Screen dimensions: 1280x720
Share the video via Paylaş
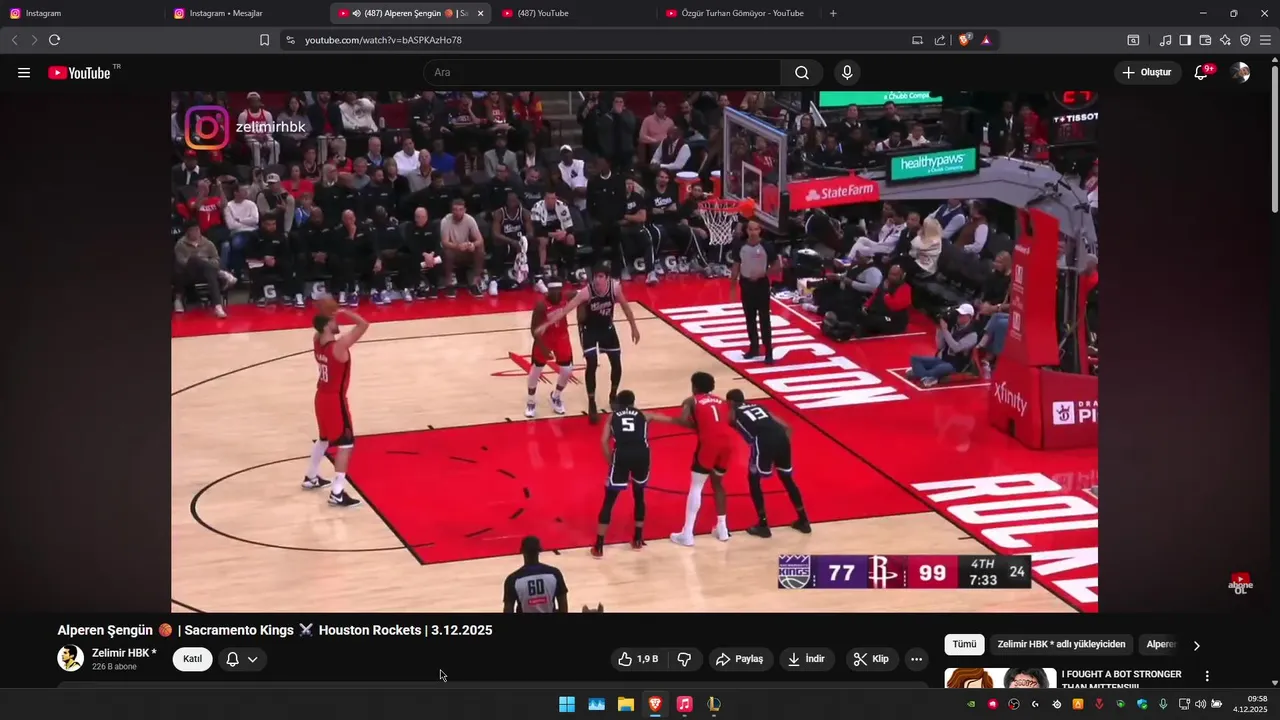point(740,659)
